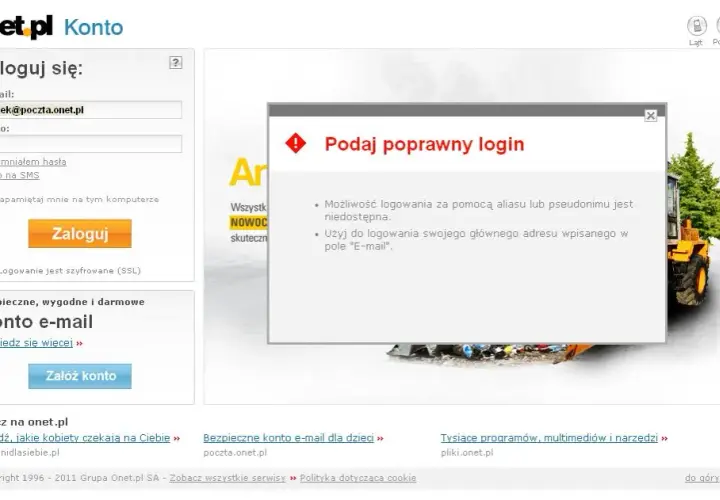
Task: Click the red warning diamond icon
Action: coord(296,143)
